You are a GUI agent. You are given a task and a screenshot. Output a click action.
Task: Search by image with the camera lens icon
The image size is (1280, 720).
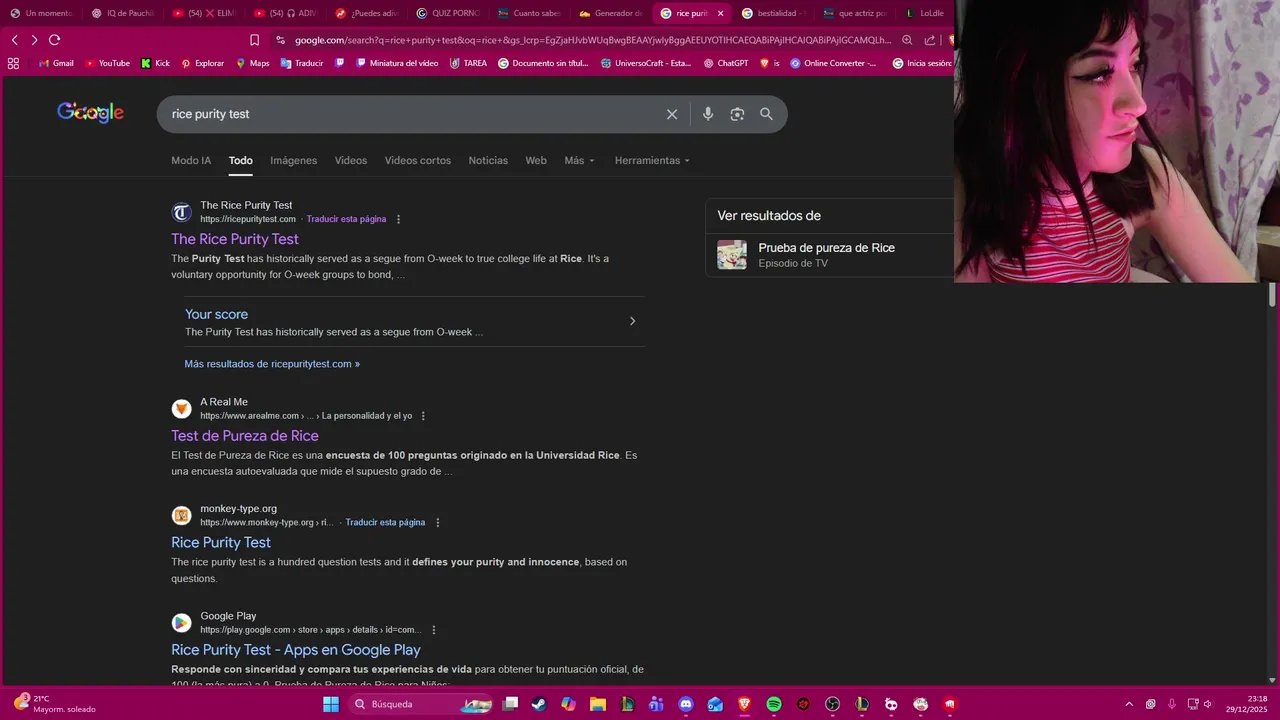point(737,114)
